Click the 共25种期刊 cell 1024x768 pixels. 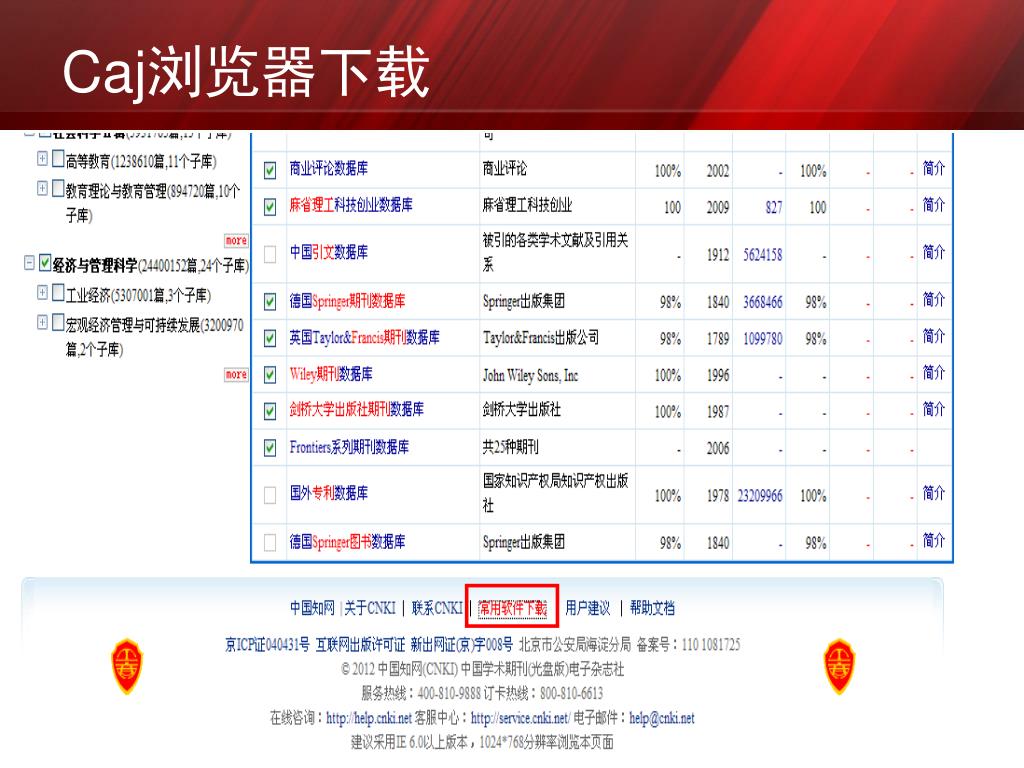511,447
